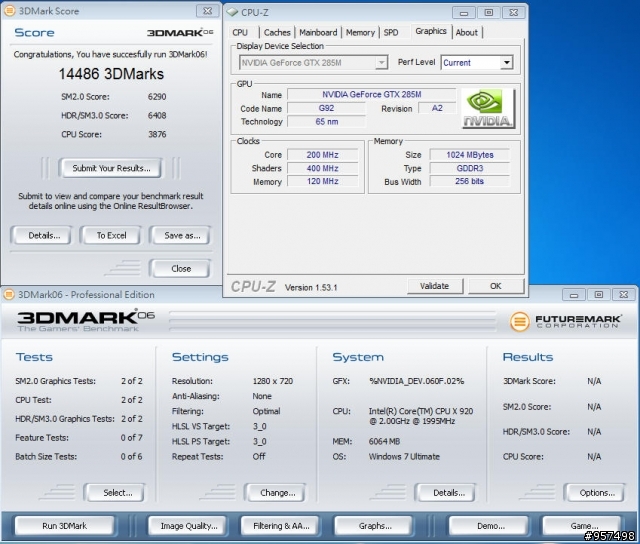Open the About tab
Viewport: 640px width, 544px height.
pos(467,32)
